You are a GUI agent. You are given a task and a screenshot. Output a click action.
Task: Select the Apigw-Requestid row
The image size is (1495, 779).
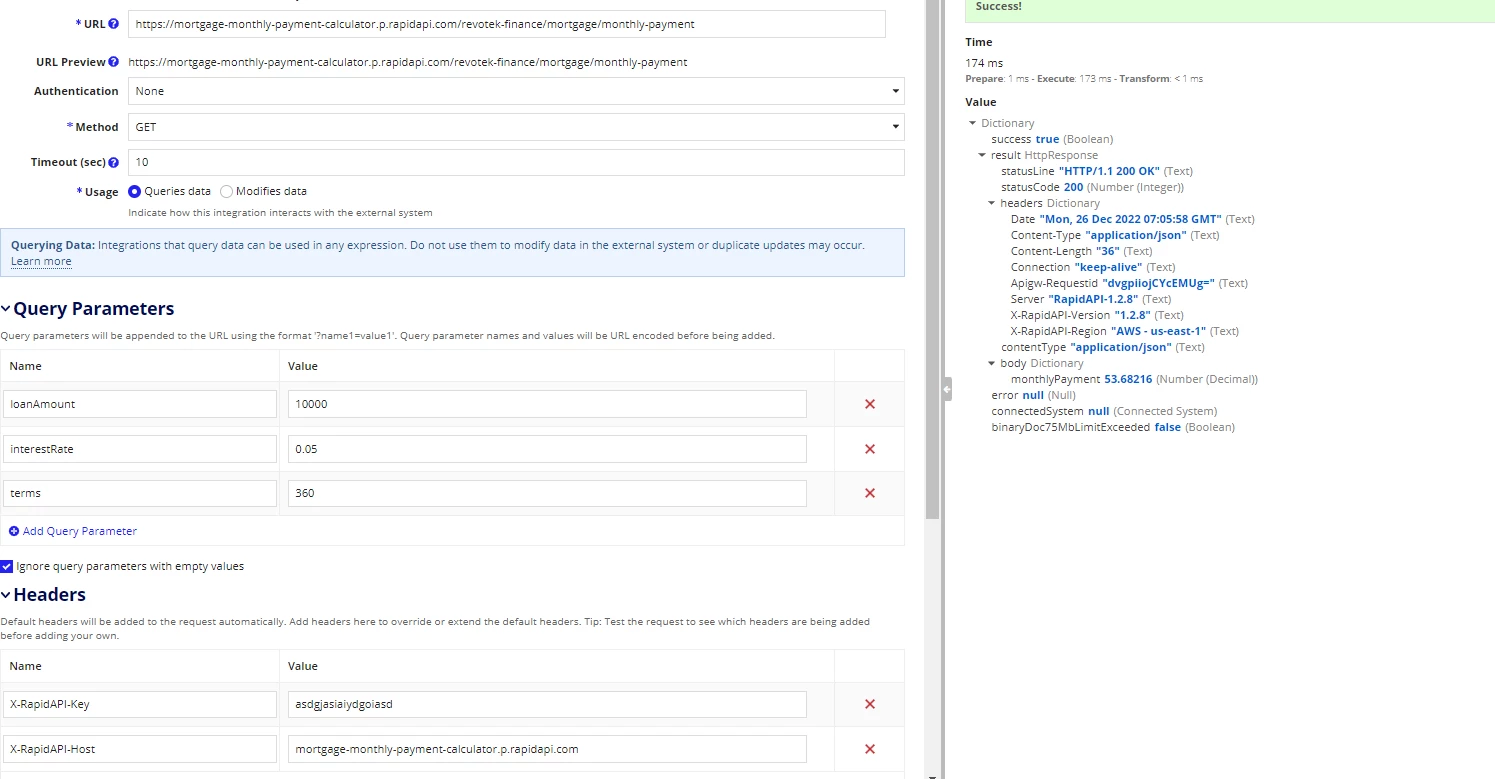(1129, 283)
